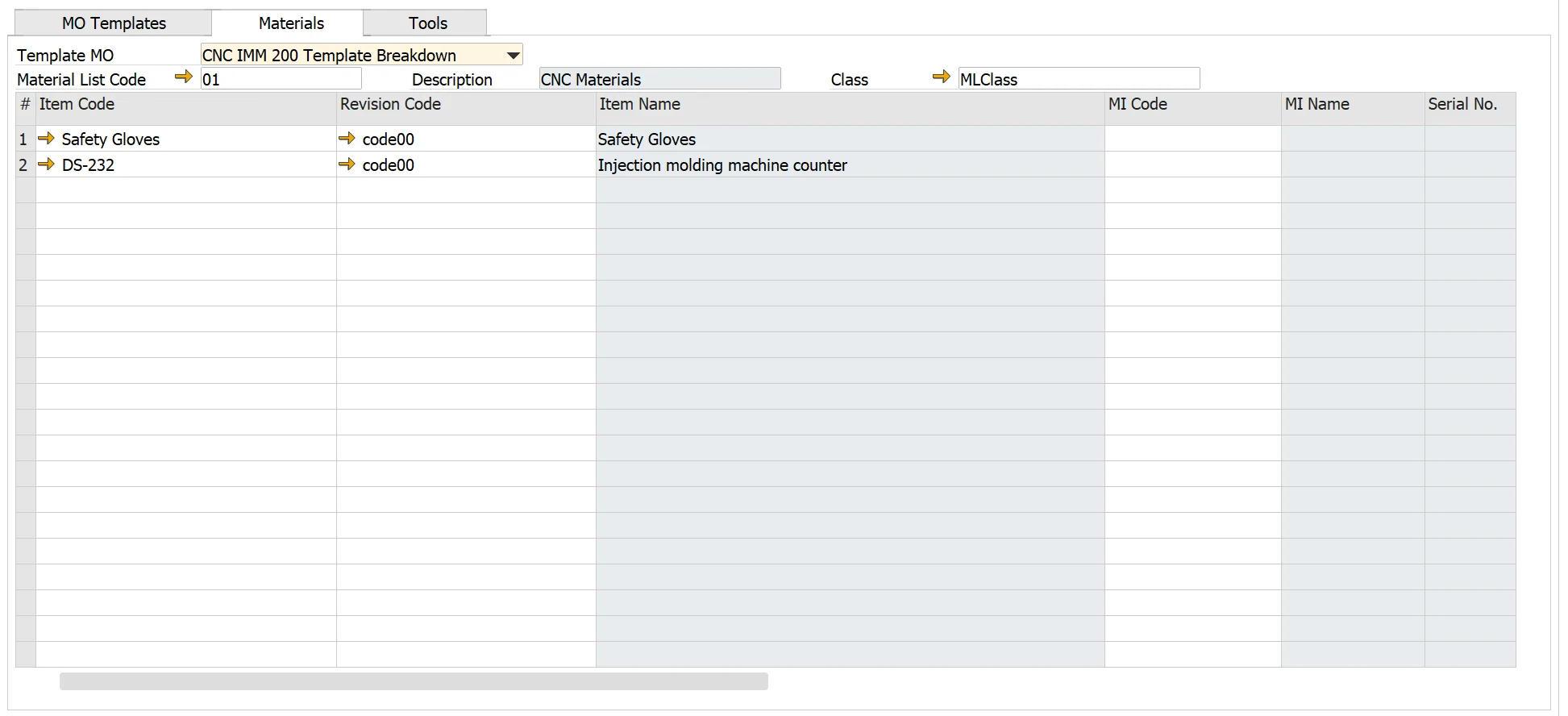Expand the Template MO dropdown
This screenshot has width=1568, height=716.
[x=513, y=56]
